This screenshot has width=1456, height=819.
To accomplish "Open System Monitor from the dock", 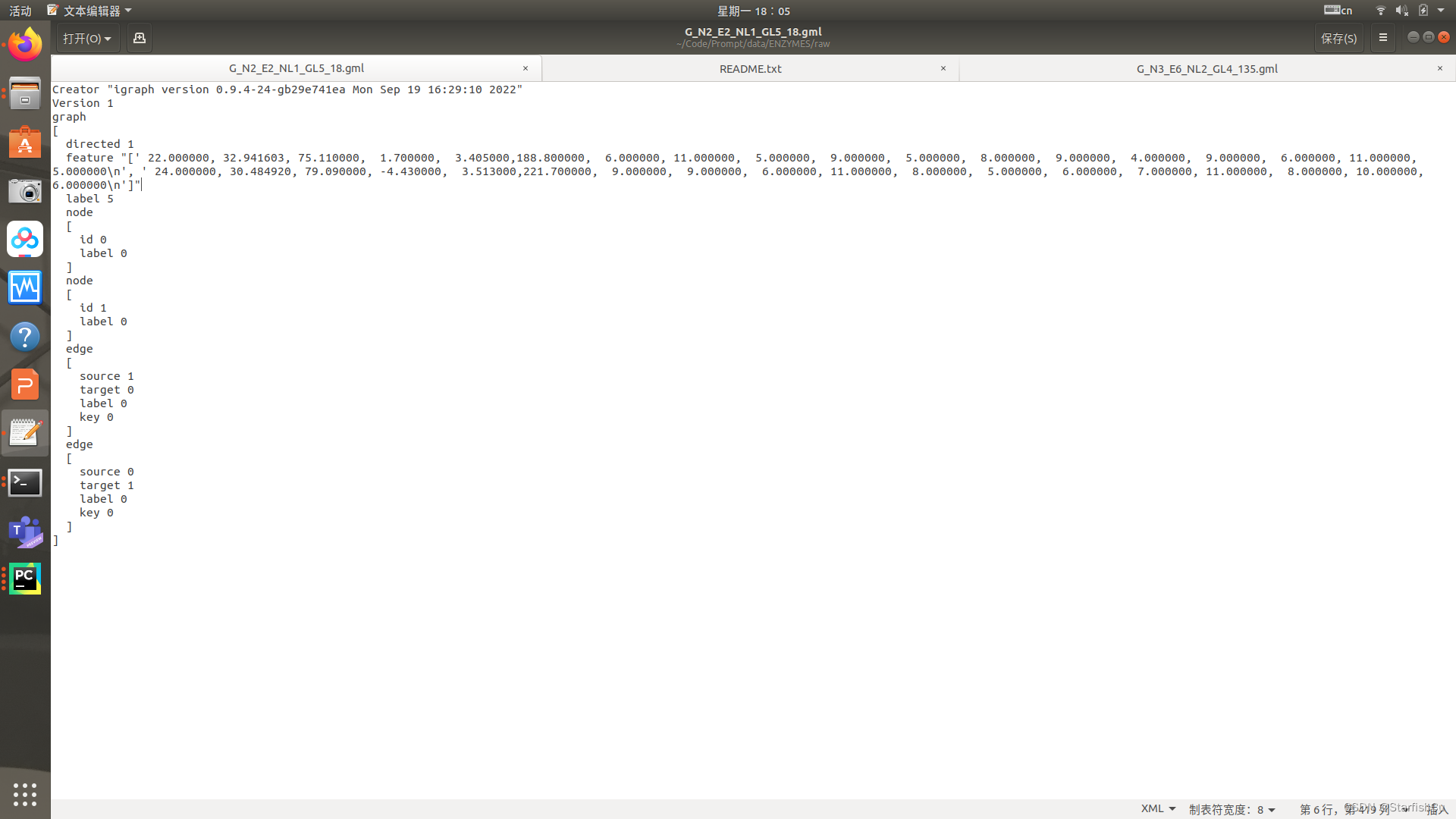I will (x=25, y=287).
